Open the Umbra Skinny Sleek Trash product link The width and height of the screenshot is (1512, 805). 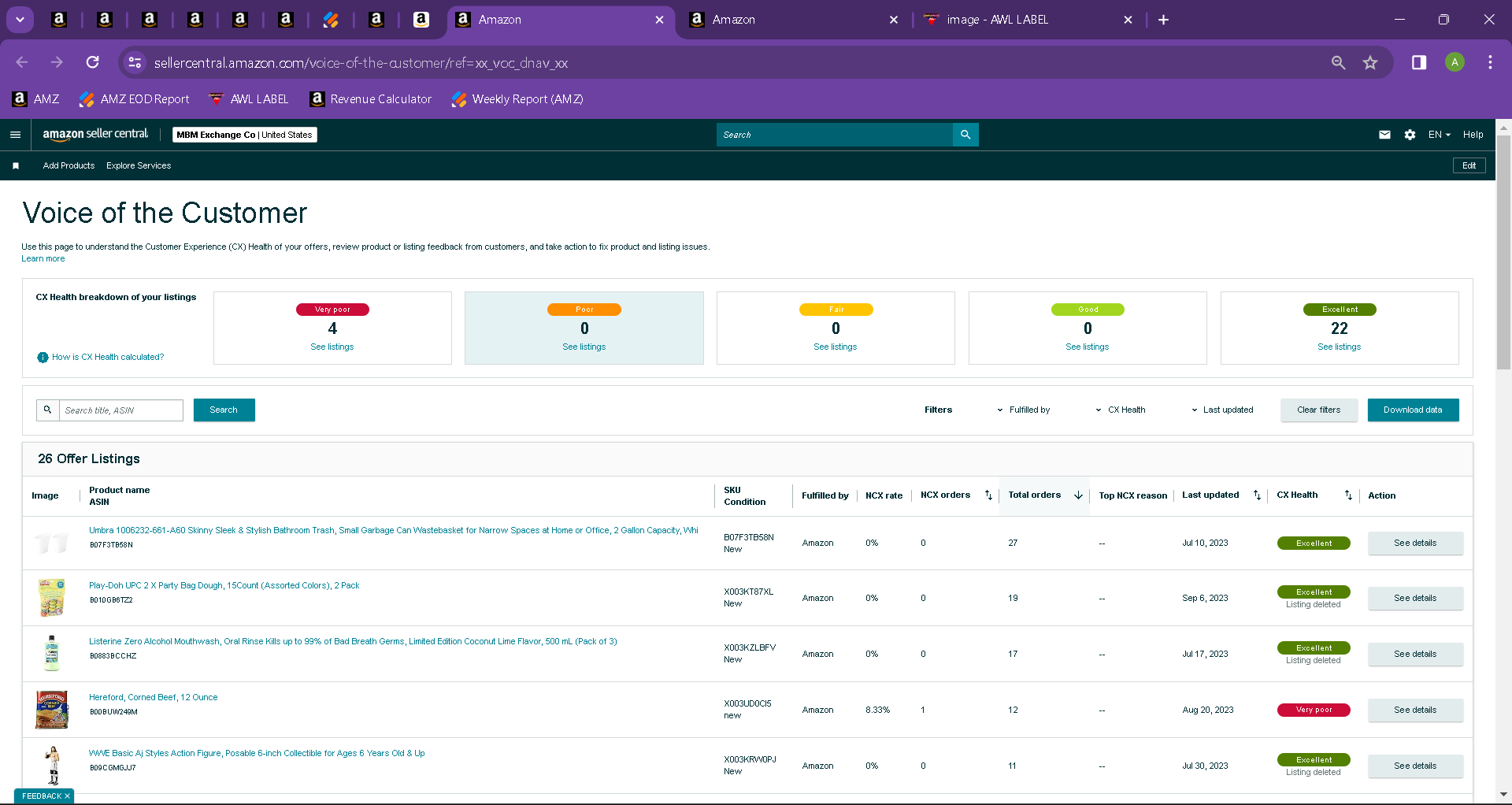click(x=394, y=531)
